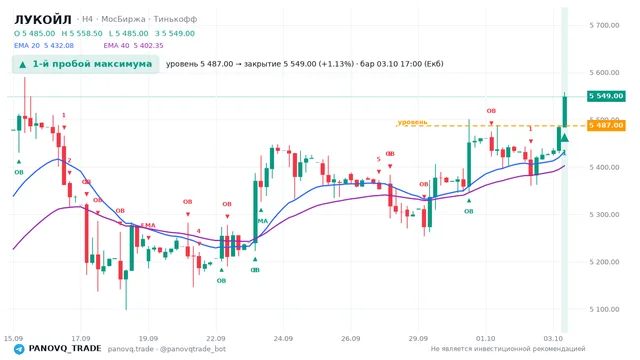
Task: Click the large green breakout arrow marker
Action: click(564, 138)
